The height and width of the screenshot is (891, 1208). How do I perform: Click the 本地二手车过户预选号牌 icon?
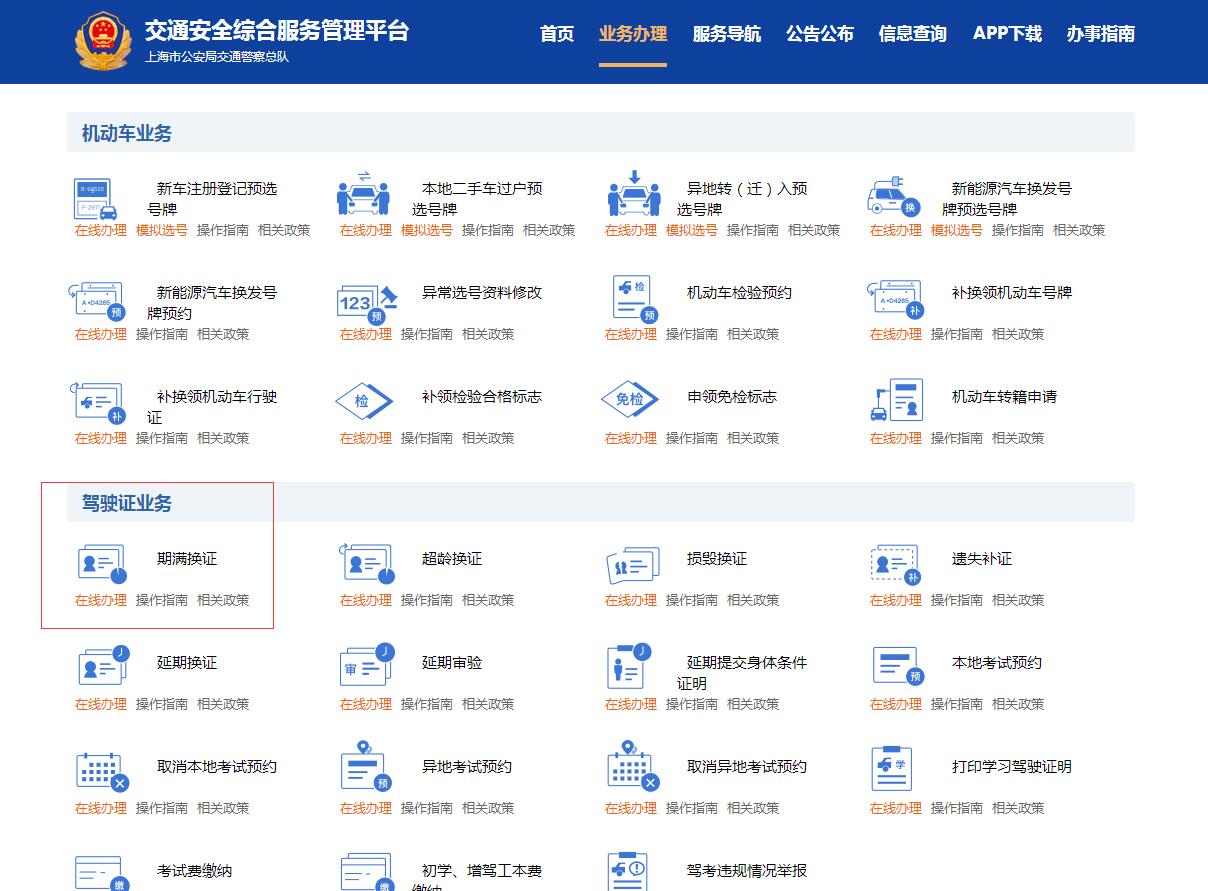364,195
